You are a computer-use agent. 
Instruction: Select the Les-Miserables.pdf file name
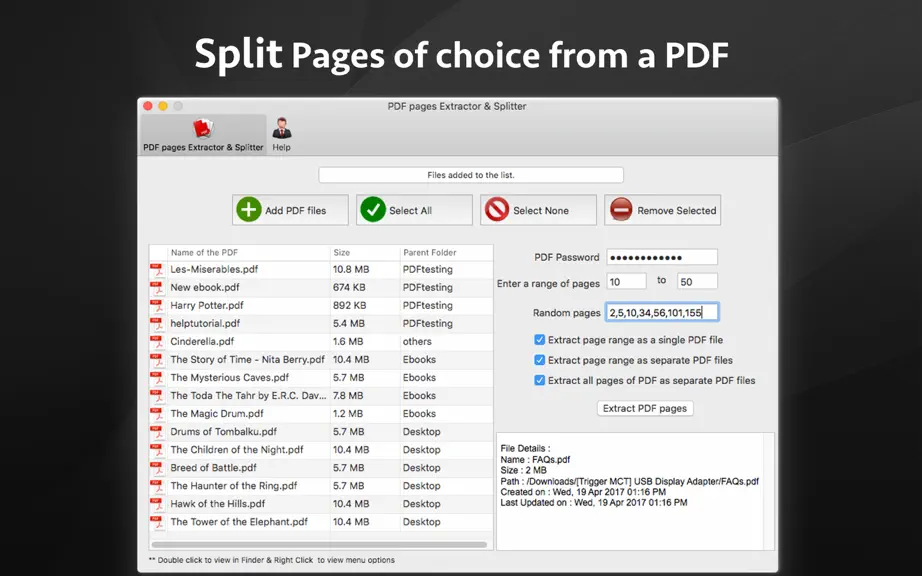(214, 269)
